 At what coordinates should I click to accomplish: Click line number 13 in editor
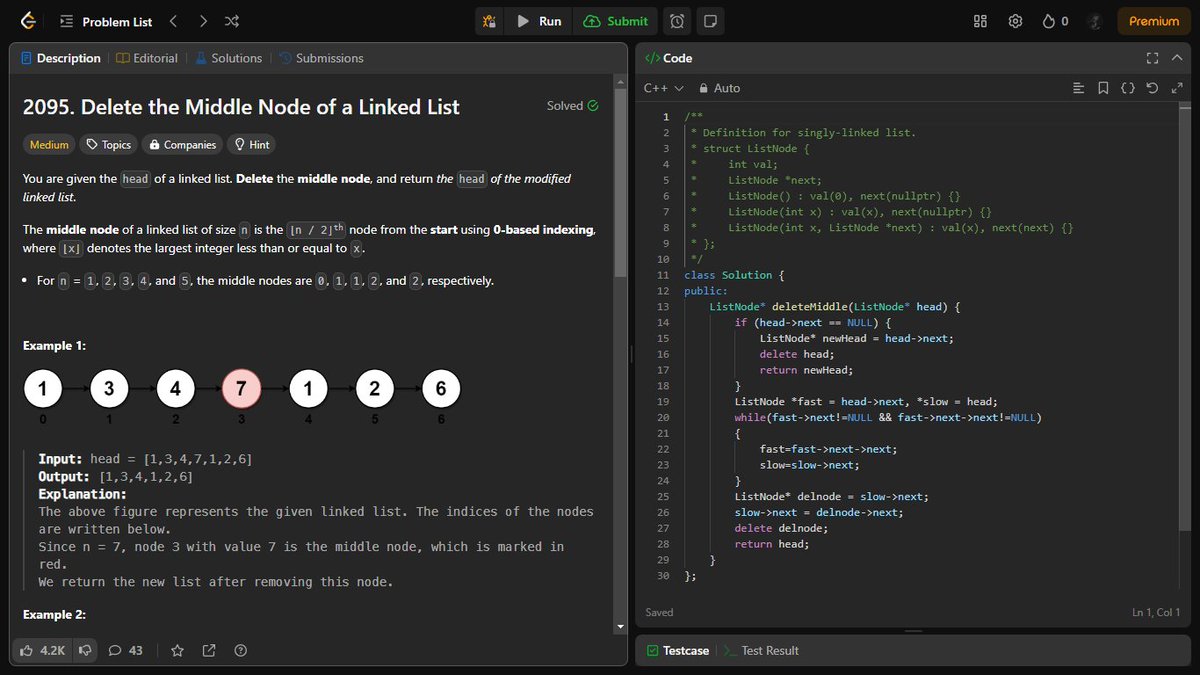pyautogui.click(x=664, y=307)
